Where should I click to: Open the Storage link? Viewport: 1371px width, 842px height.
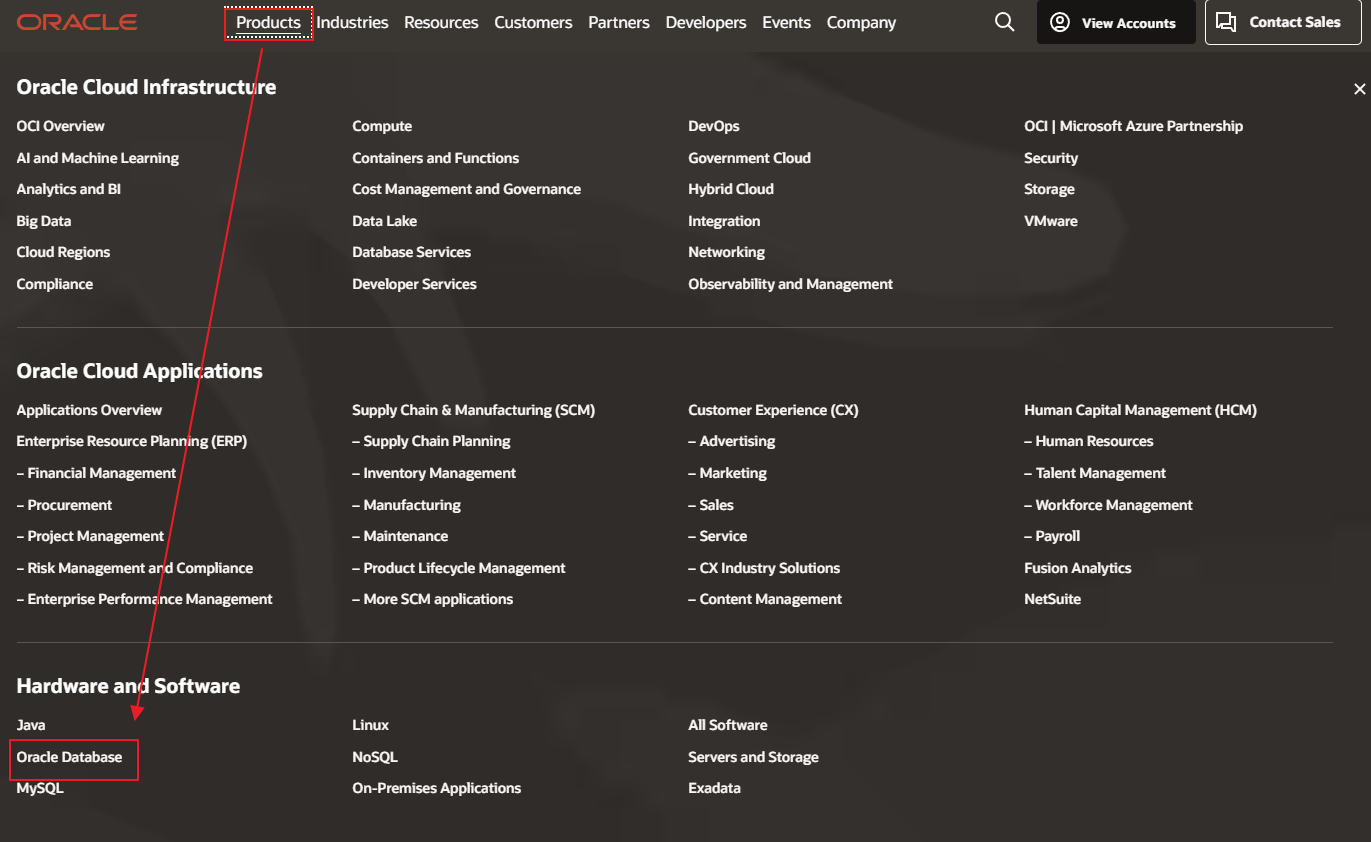click(x=1050, y=189)
